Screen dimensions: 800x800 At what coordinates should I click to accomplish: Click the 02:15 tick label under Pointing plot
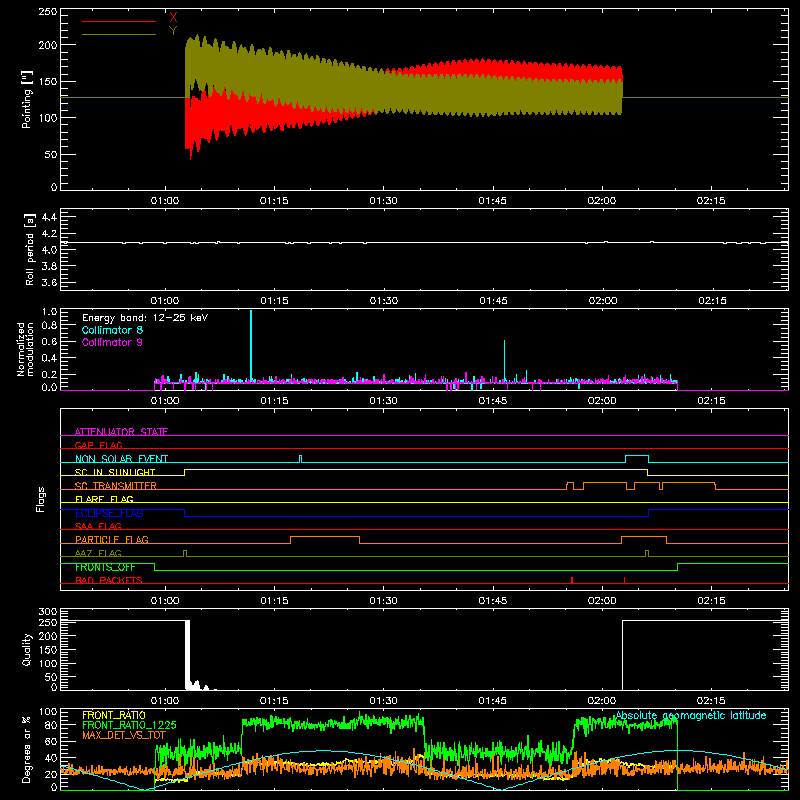coord(711,201)
